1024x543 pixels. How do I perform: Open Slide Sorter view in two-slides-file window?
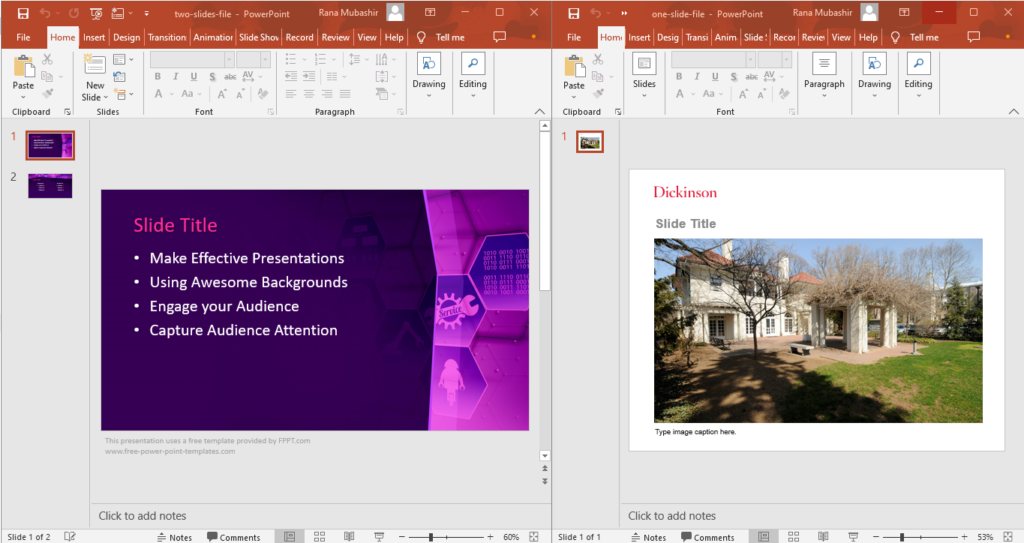pyautogui.click(x=319, y=537)
